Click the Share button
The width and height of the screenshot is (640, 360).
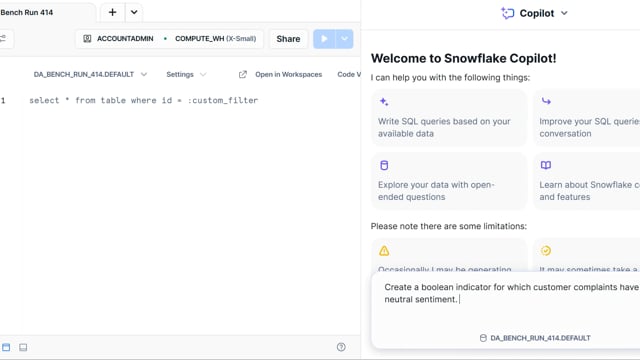[x=288, y=39]
